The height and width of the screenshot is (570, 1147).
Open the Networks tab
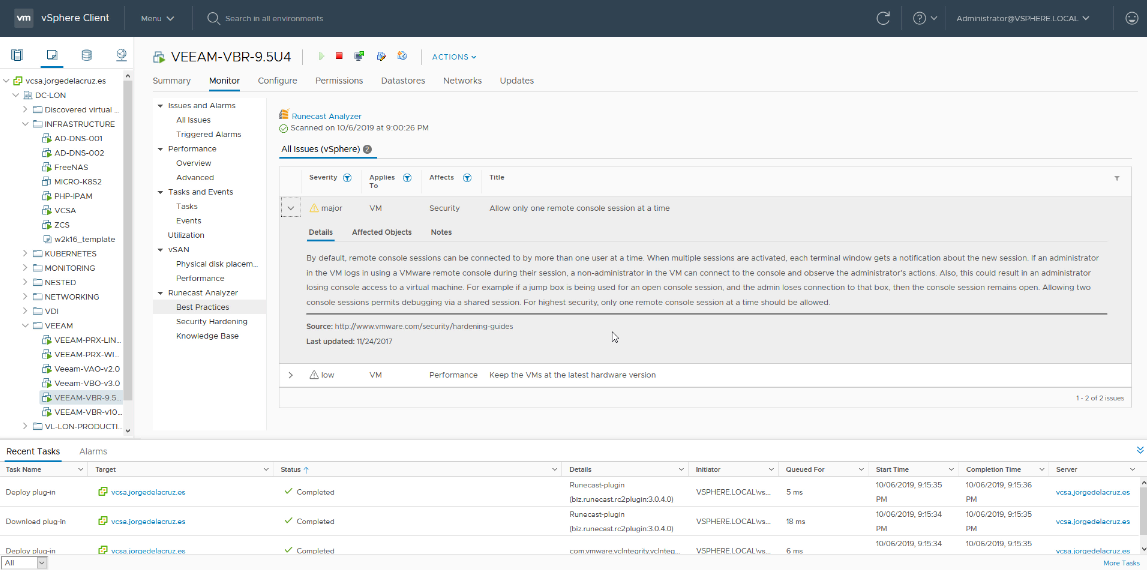(x=462, y=80)
